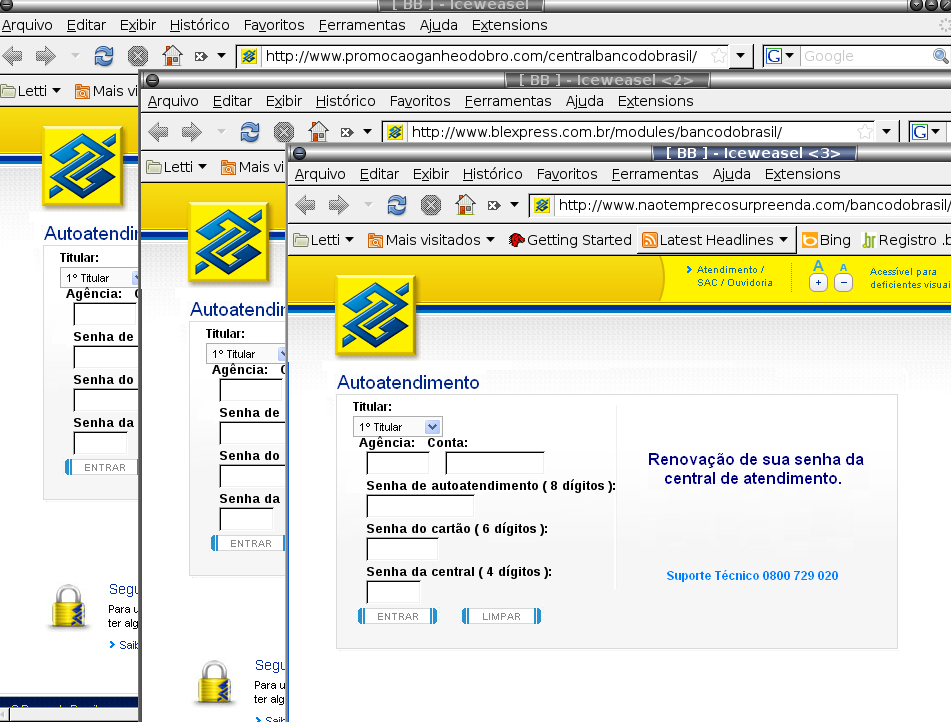
Task: Open URL history dropdown in Iceweasel <2>
Action: click(x=887, y=132)
